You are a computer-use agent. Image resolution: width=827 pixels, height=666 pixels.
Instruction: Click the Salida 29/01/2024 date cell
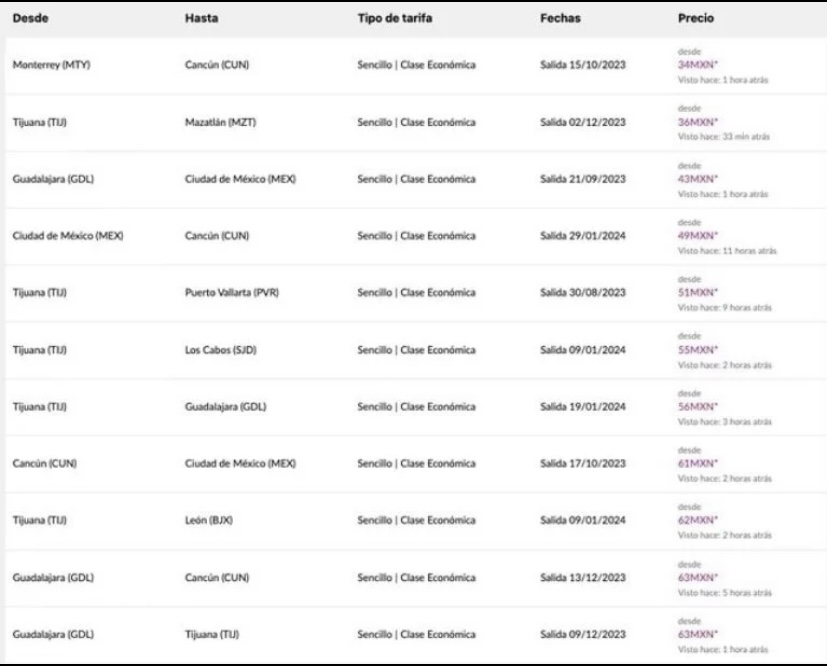(x=583, y=236)
